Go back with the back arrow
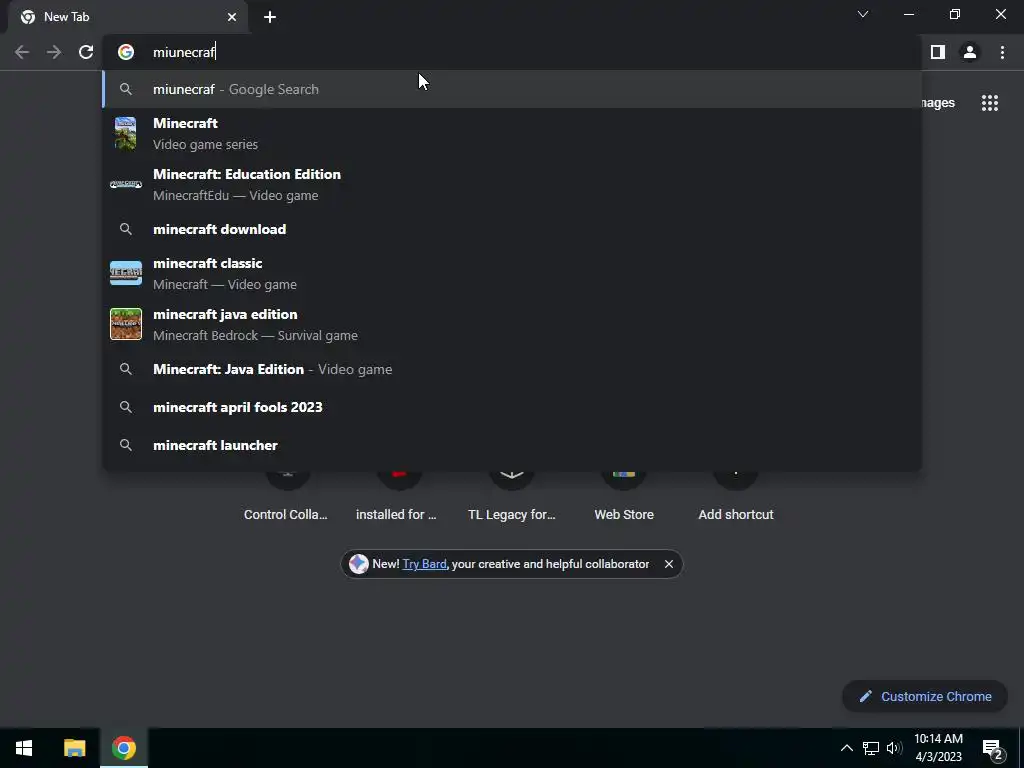 pyautogui.click(x=22, y=52)
